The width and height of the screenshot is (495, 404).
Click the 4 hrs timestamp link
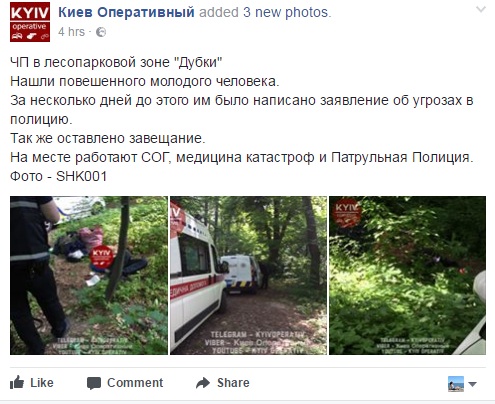71,32
